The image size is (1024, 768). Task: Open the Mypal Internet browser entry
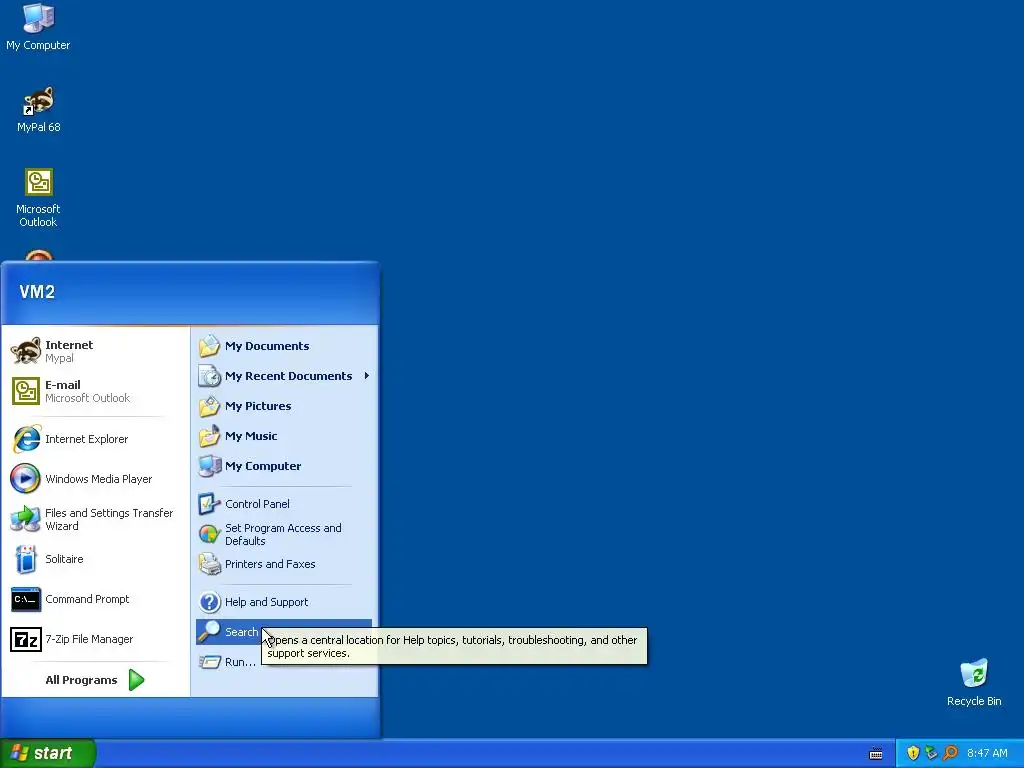95,351
